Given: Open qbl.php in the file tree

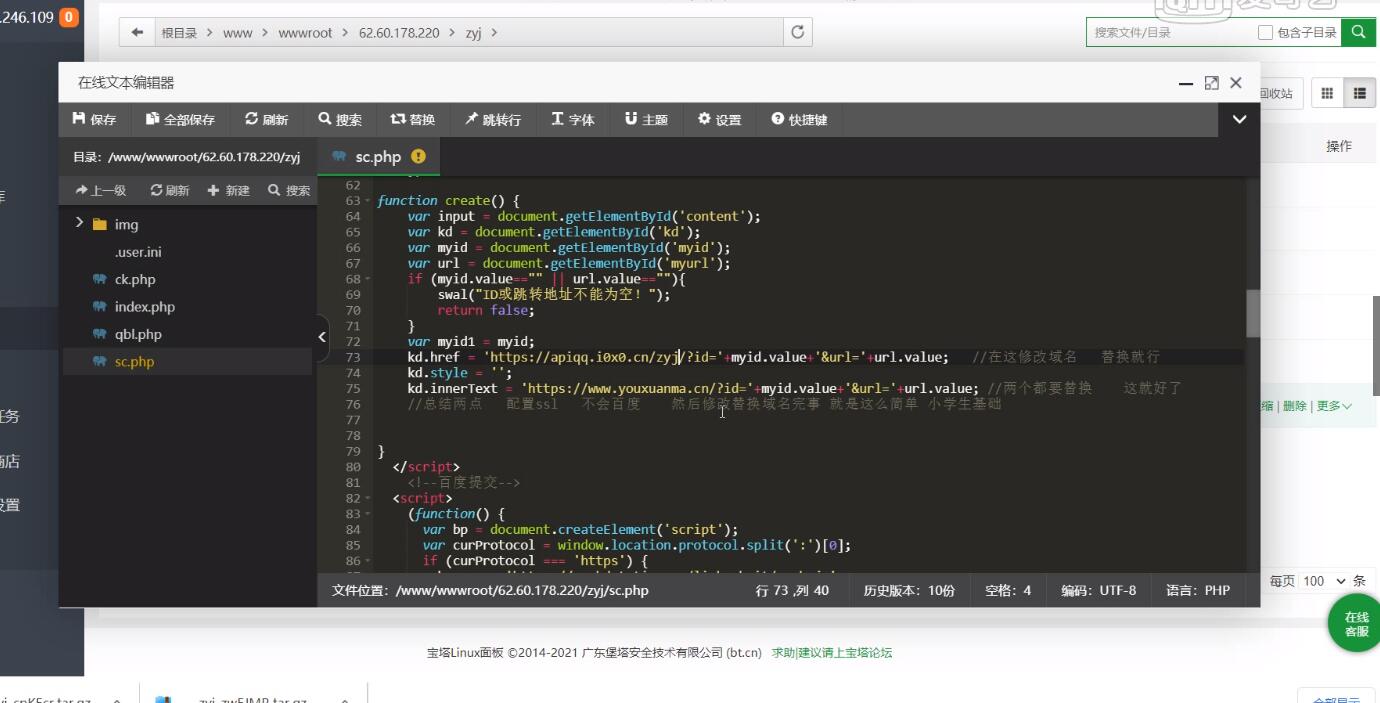Looking at the screenshot, I should [138, 334].
